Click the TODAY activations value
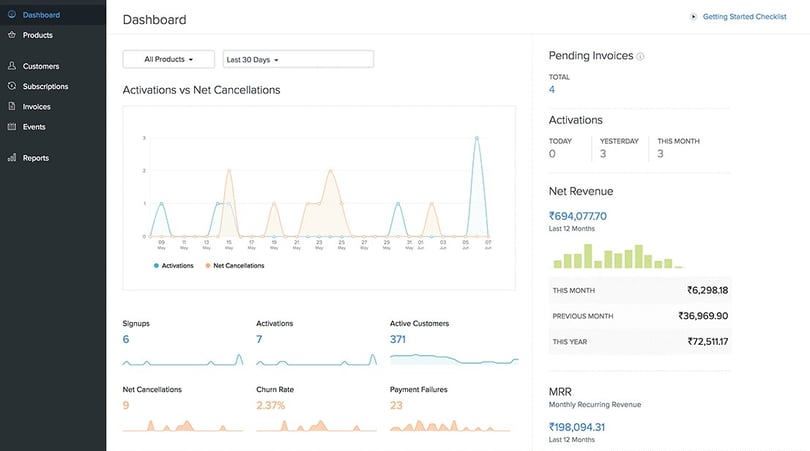 click(x=552, y=153)
